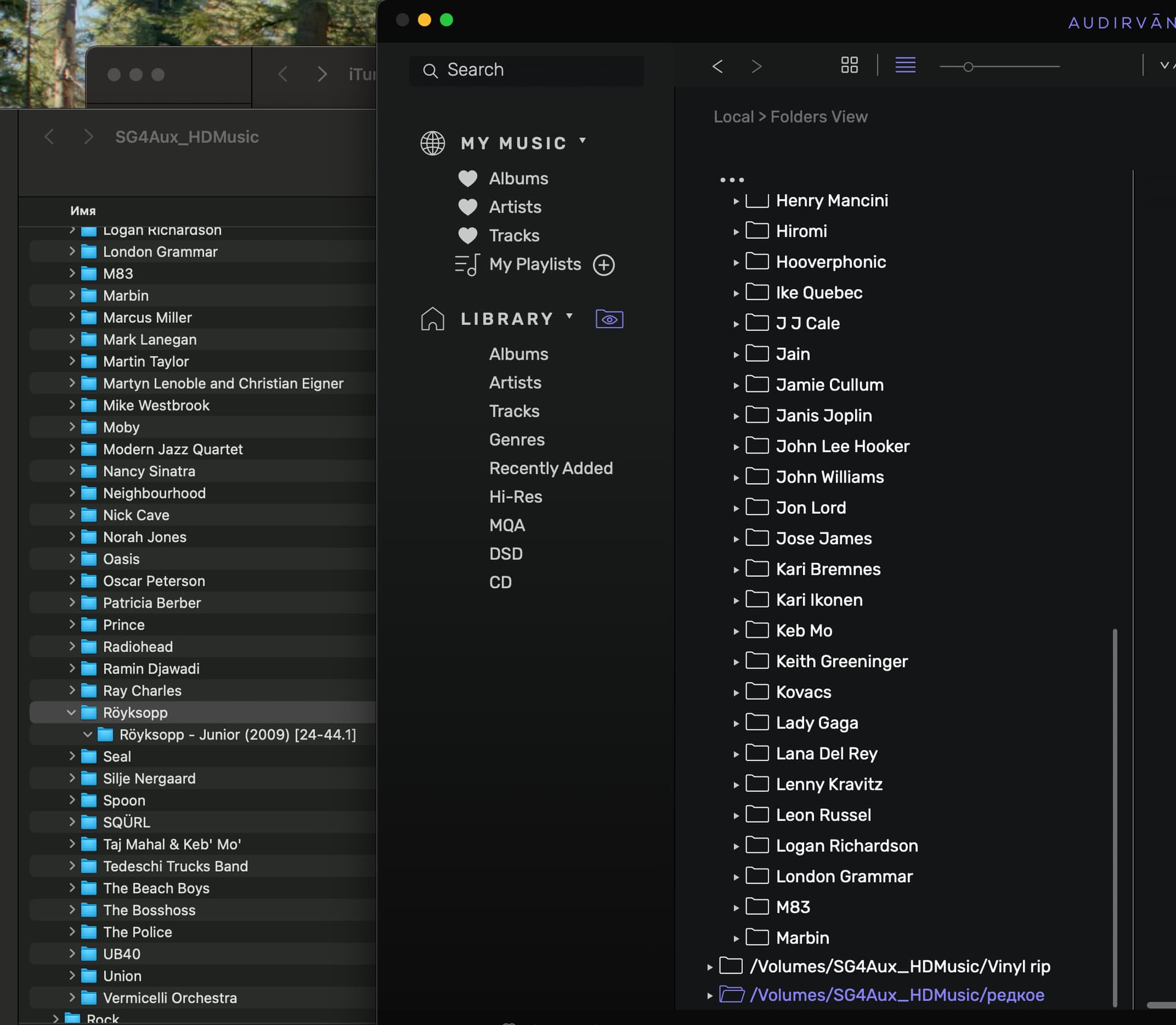Expand the Jamie Cullum folder

click(x=736, y=386)
